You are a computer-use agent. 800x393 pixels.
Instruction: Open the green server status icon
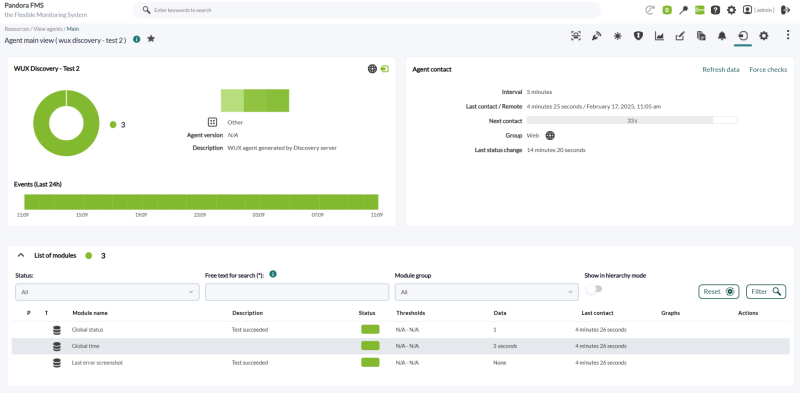(x=699, y=10)
